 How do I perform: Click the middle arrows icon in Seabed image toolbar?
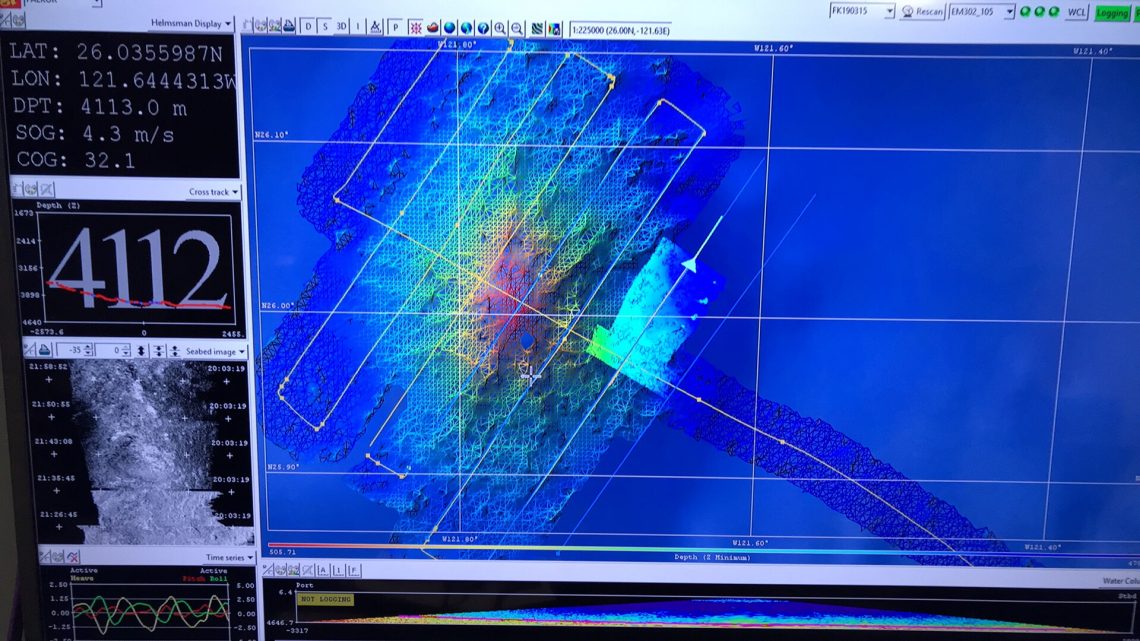pyautogui.click(x=158, y=351)
